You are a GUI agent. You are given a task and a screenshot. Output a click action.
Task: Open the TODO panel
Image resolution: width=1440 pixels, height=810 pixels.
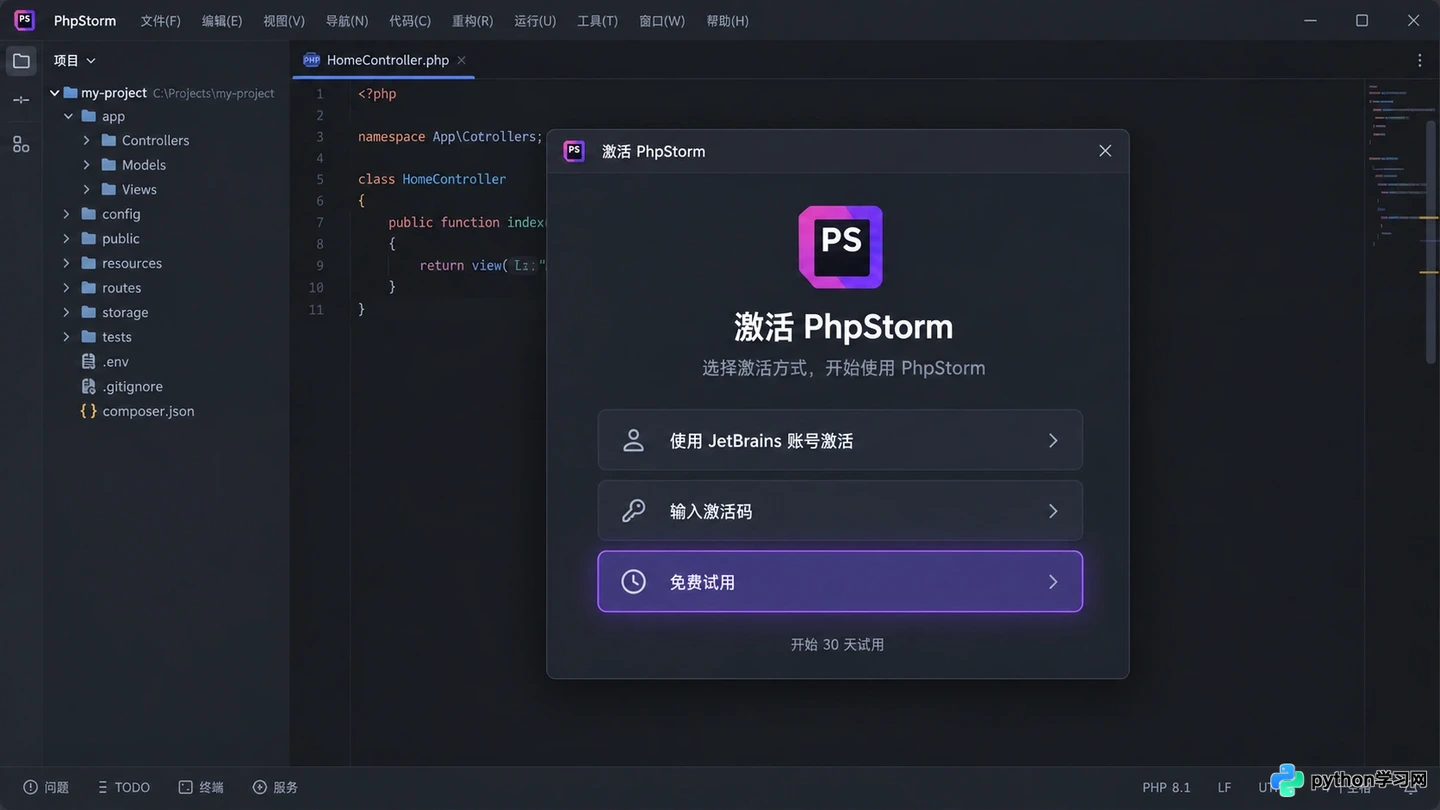pos(123,787)
